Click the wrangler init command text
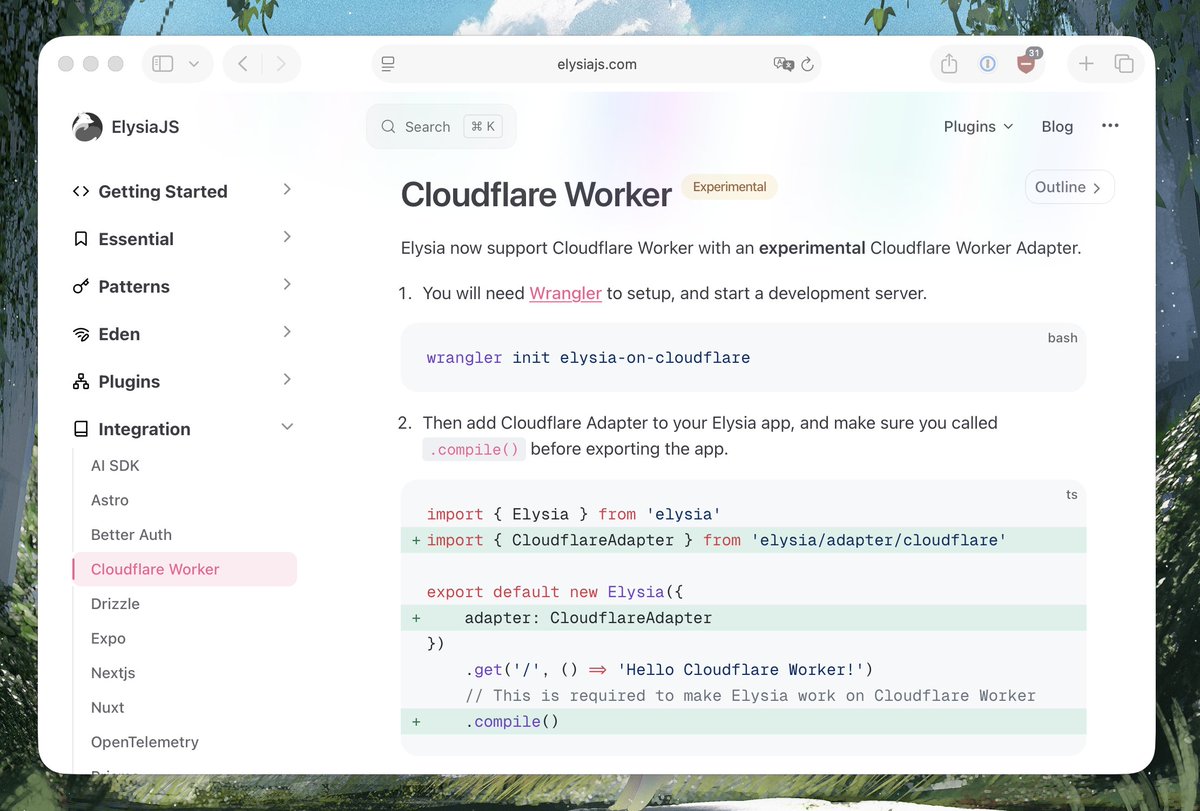The width and height of the screenshot is (1200, 811). 588,358
